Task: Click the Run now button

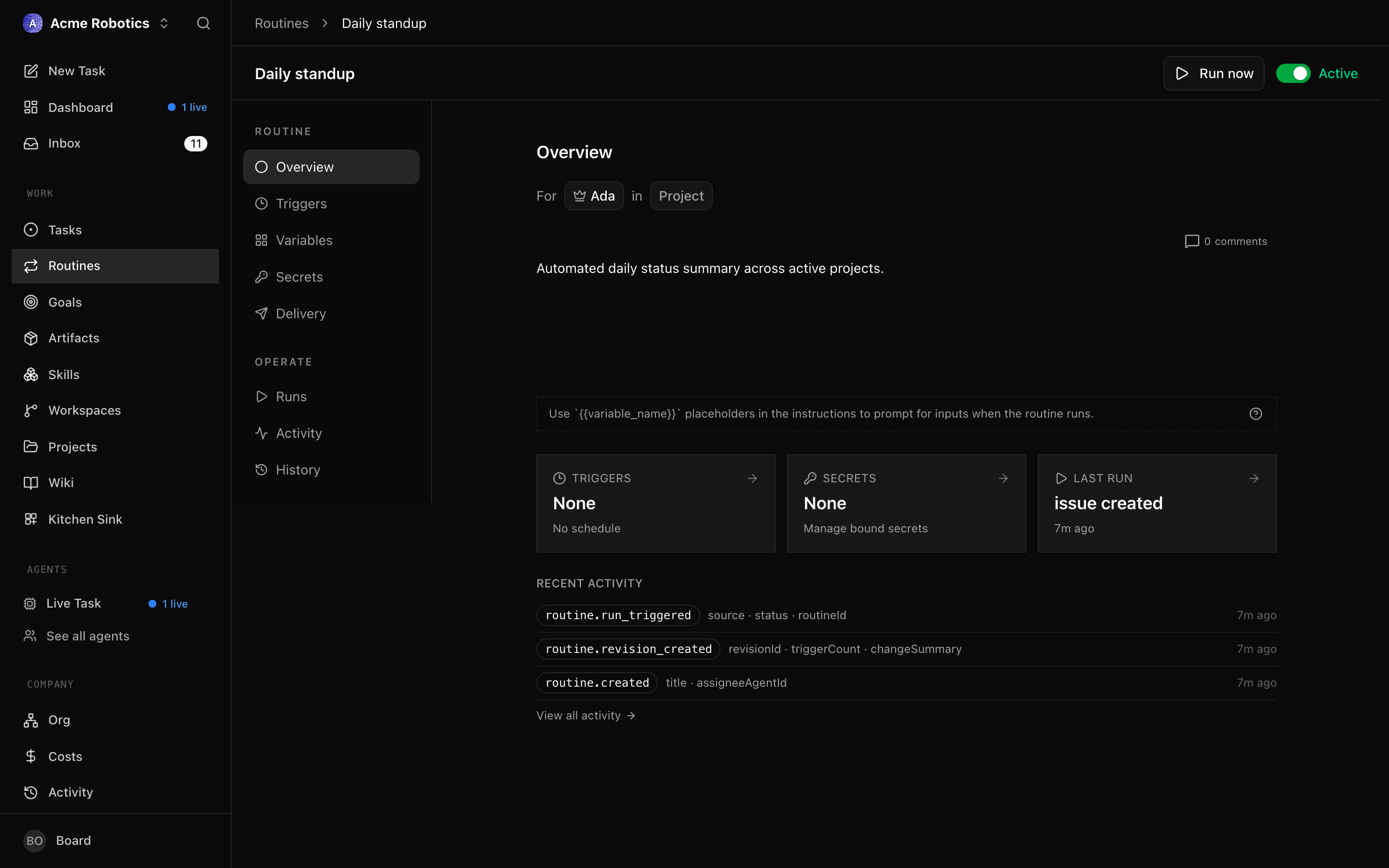Action: [x=1213, y=73]
